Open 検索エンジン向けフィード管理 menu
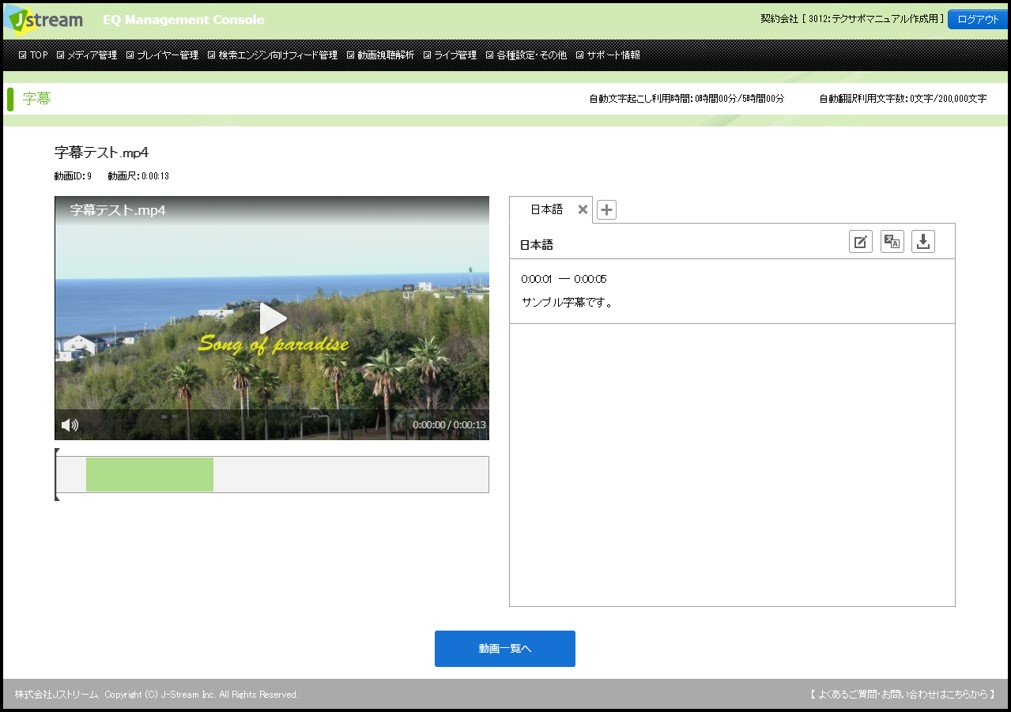1011x712 pixels. [x=272, y=55]
